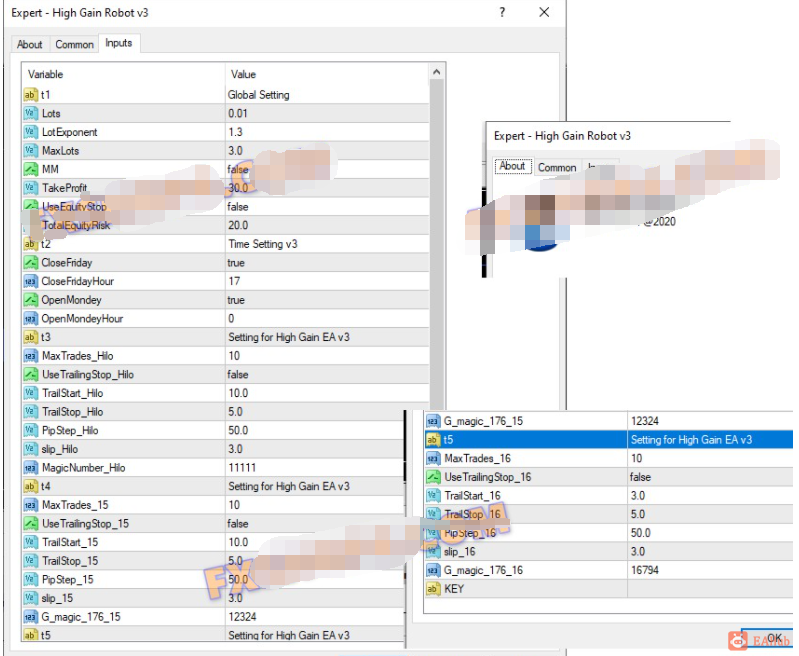Viewport: 799px width, 656px height.
Task: Toggle the OpenMondey true value
Action: [327, 300]
